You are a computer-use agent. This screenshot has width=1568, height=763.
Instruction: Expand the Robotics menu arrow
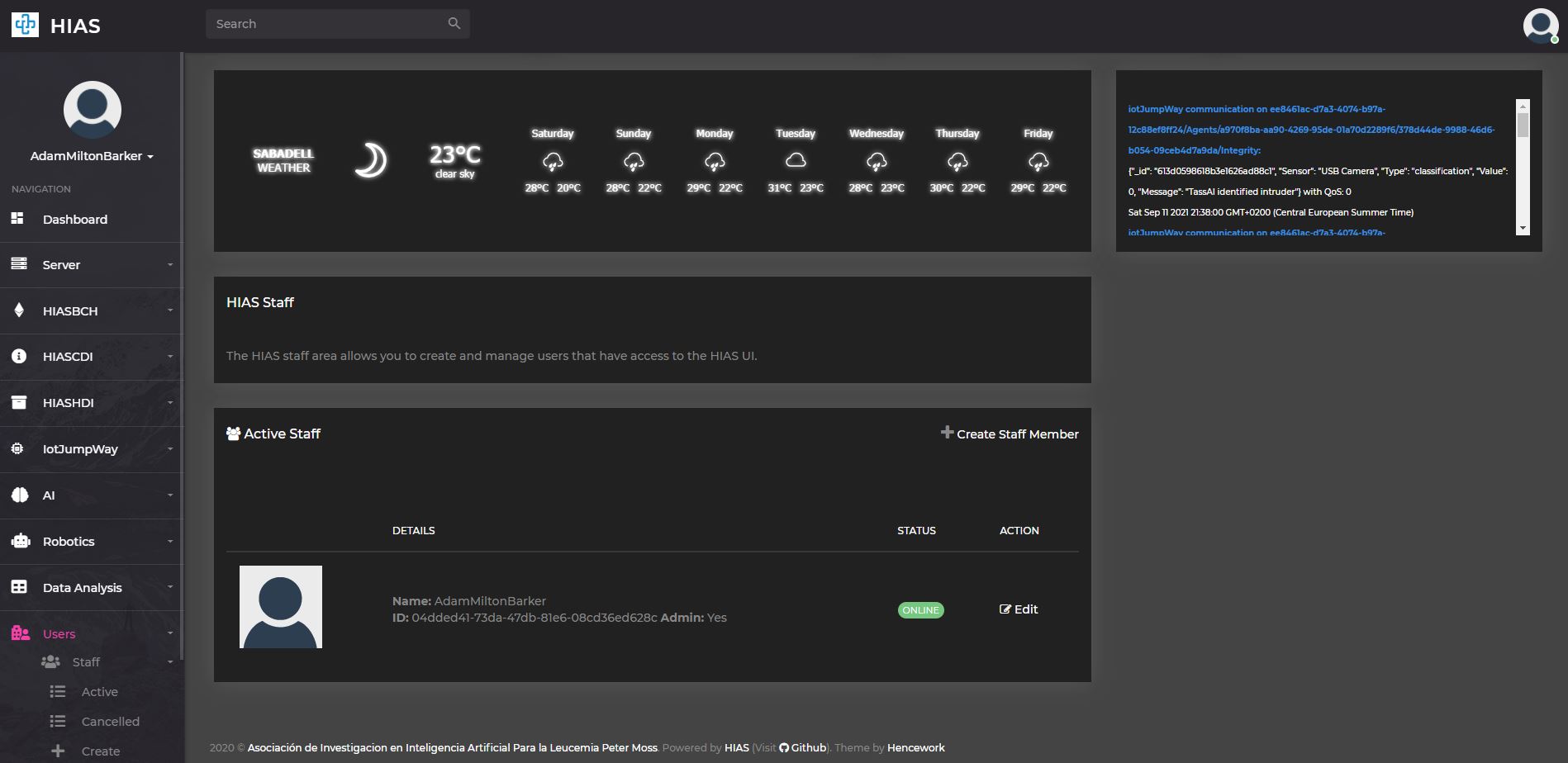[x=170, y=542]
